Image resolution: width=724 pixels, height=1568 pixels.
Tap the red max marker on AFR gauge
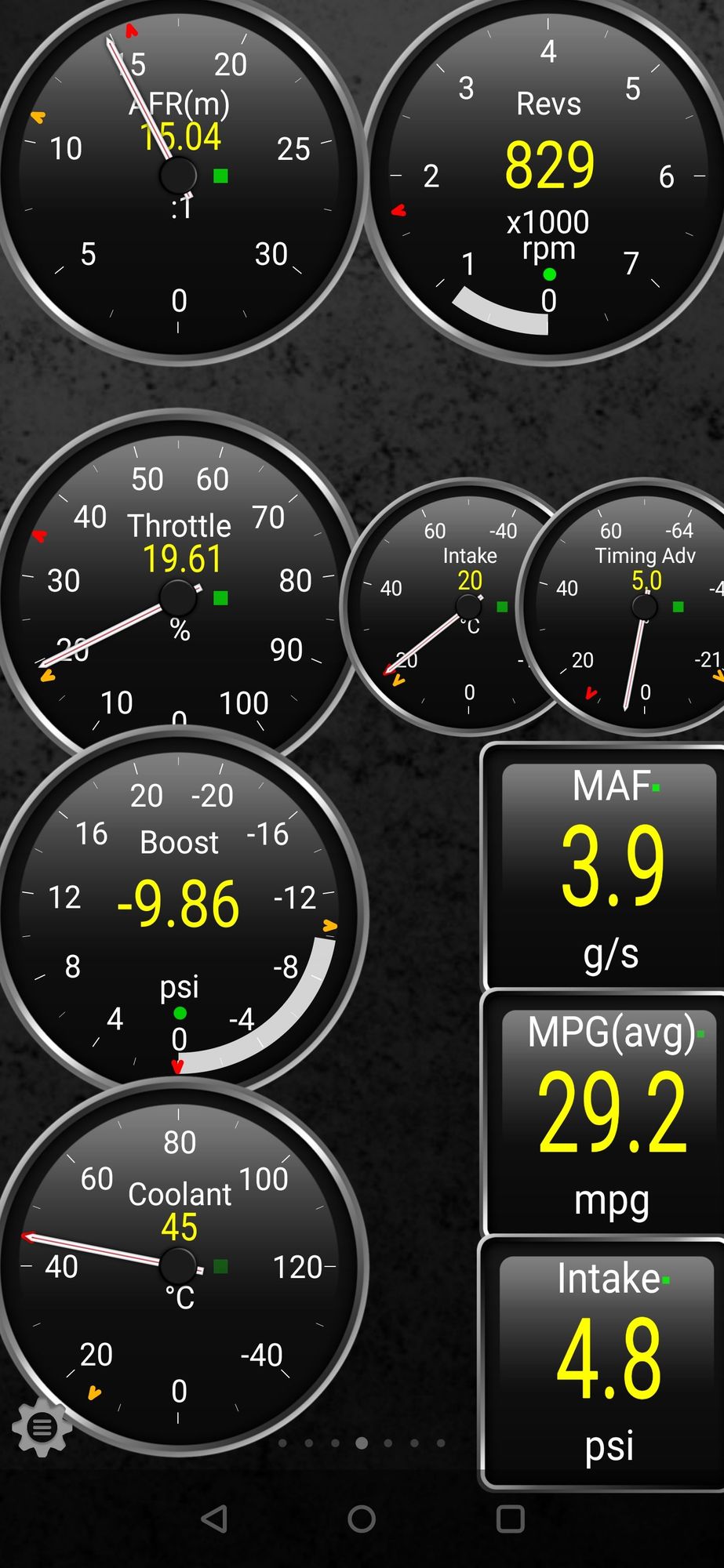pos(131,31)
